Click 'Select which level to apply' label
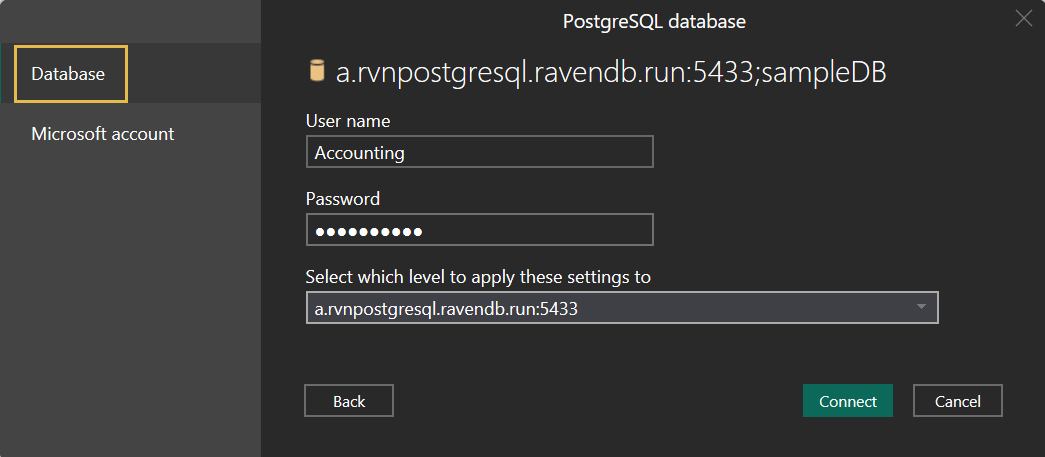Viewport: 1045px width, 457px height. 478,277
